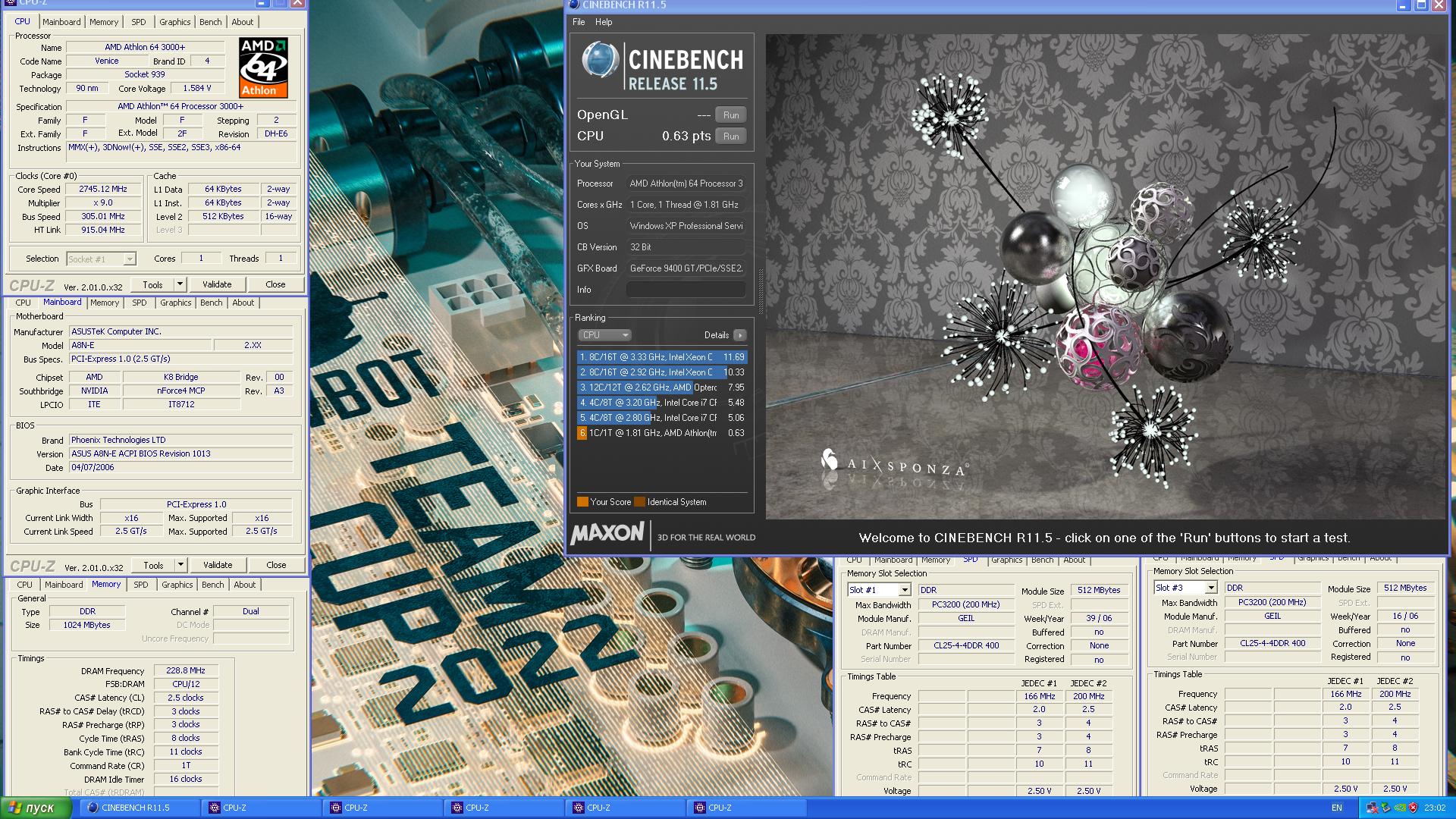Click the DRAM Frequency value 228.8 MHz
Image resolution: width=1456 pixels, height=819 pixels.
(x=186, y=670)
